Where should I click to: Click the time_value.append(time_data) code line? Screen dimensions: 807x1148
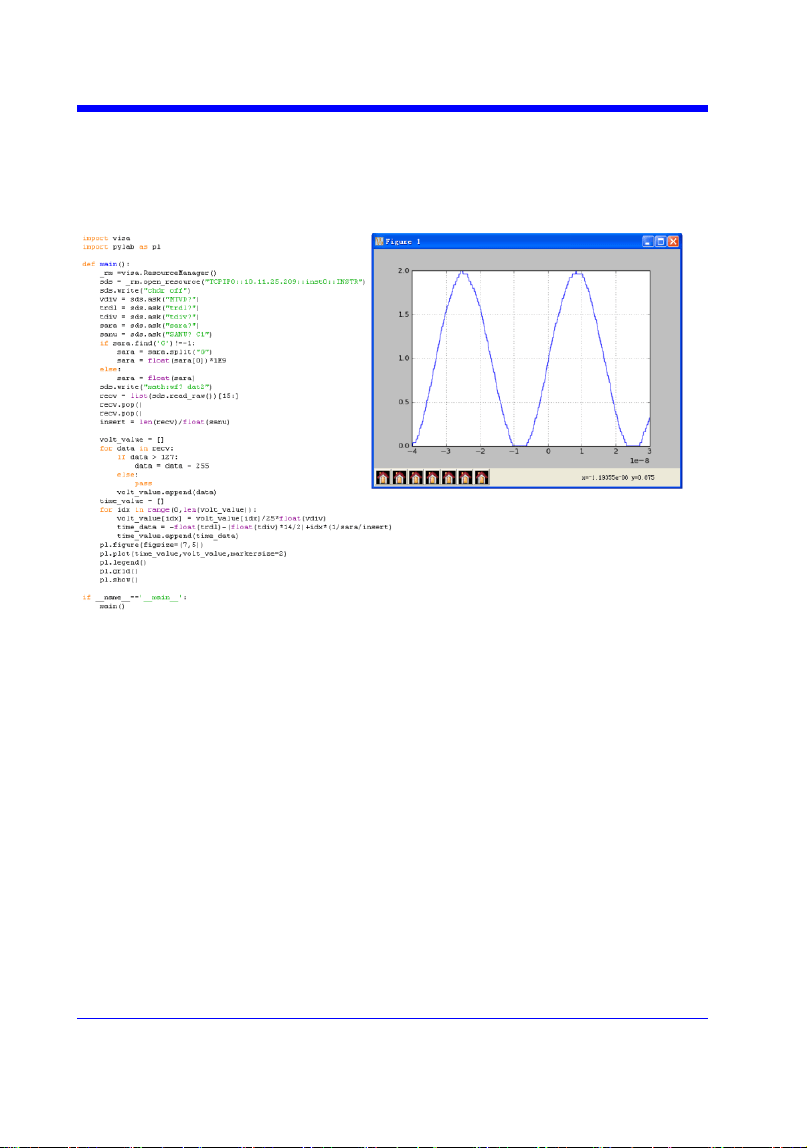coord(178,536)
